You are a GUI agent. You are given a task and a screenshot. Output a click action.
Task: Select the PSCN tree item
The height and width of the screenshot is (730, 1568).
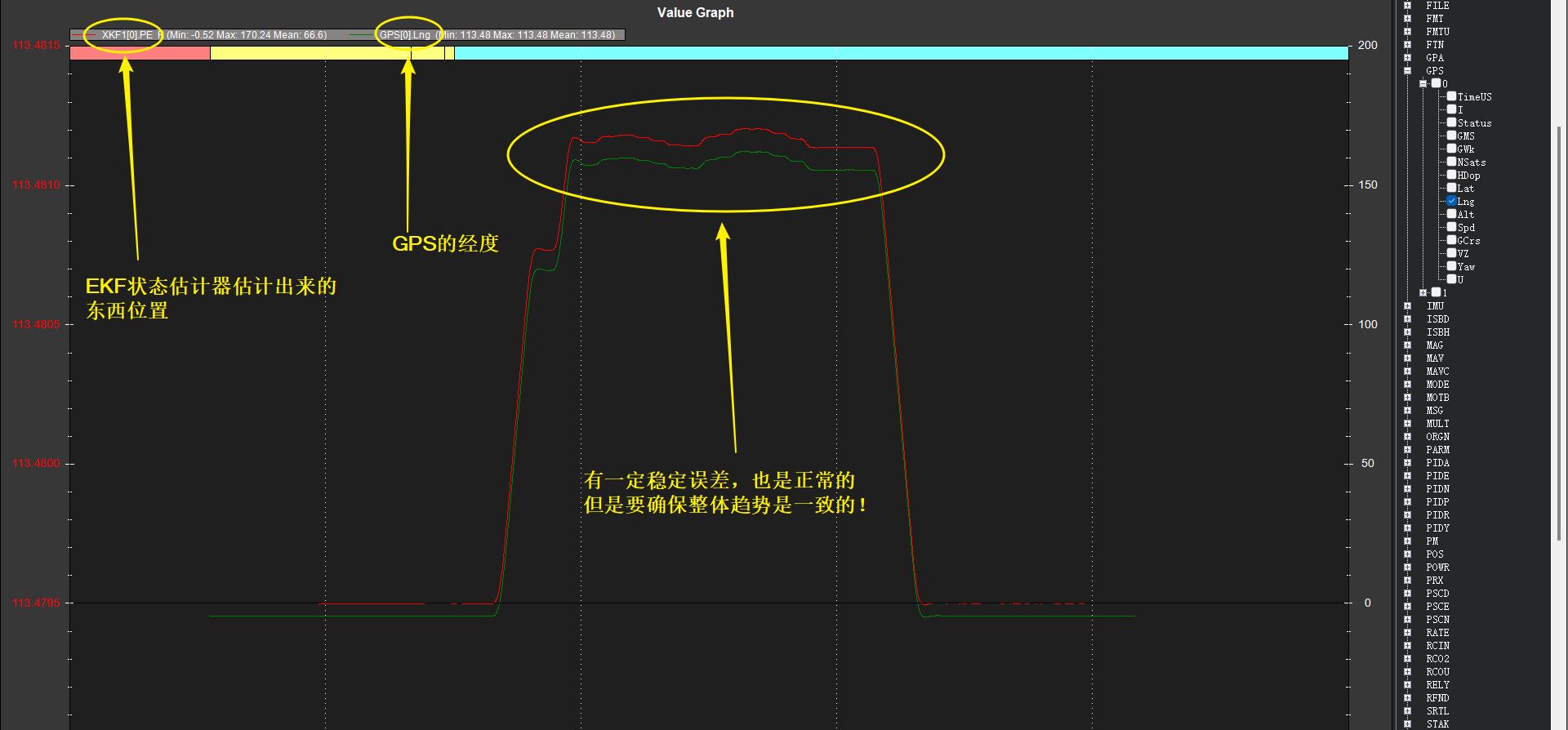(x=1437, y=620)
